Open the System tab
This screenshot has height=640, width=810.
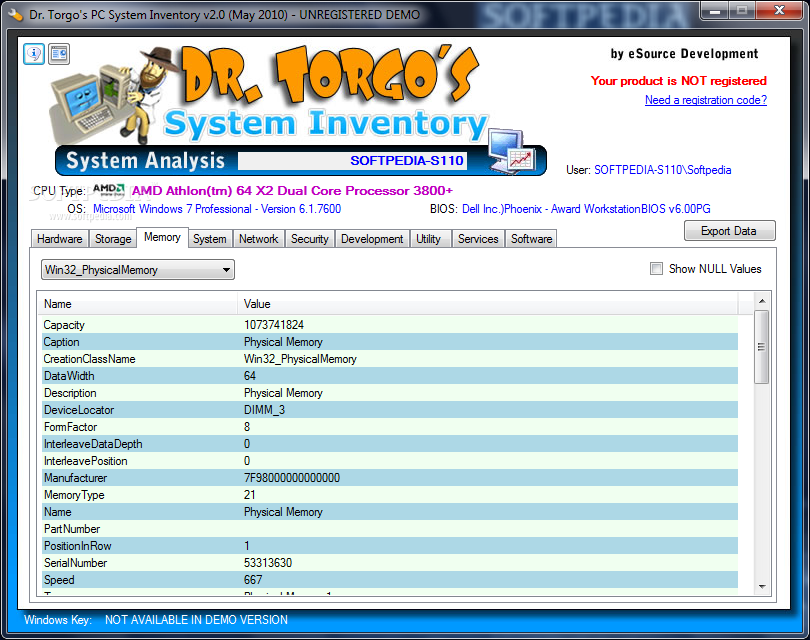210,239
